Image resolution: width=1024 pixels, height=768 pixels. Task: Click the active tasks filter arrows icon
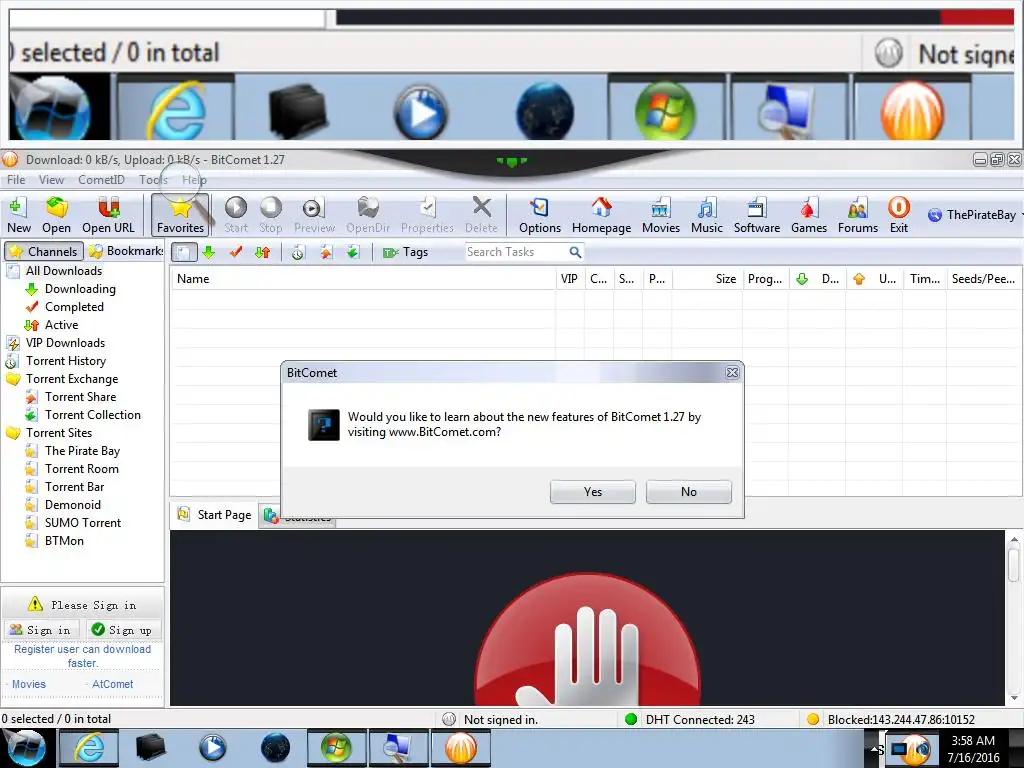263,252
